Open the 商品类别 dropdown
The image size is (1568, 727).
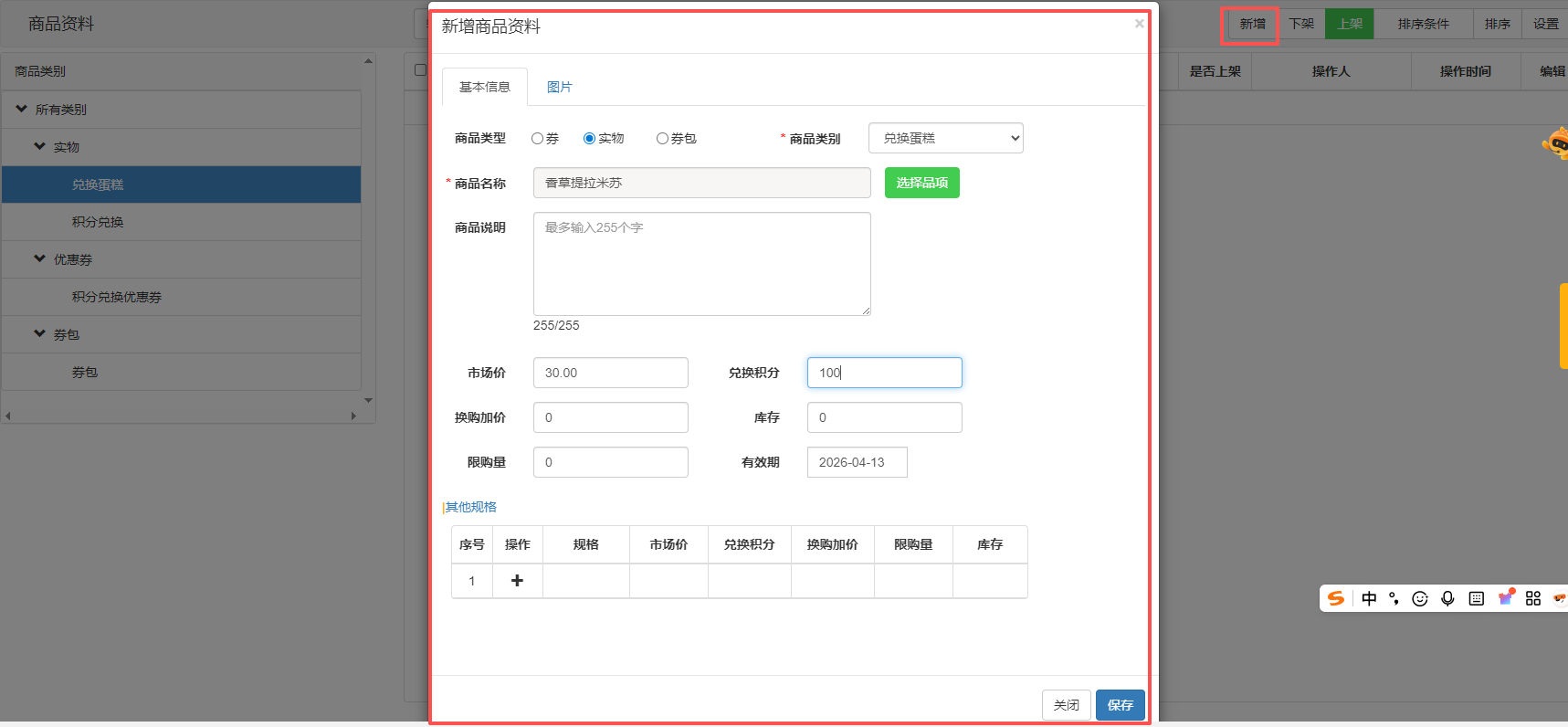[x=945, y=138]
